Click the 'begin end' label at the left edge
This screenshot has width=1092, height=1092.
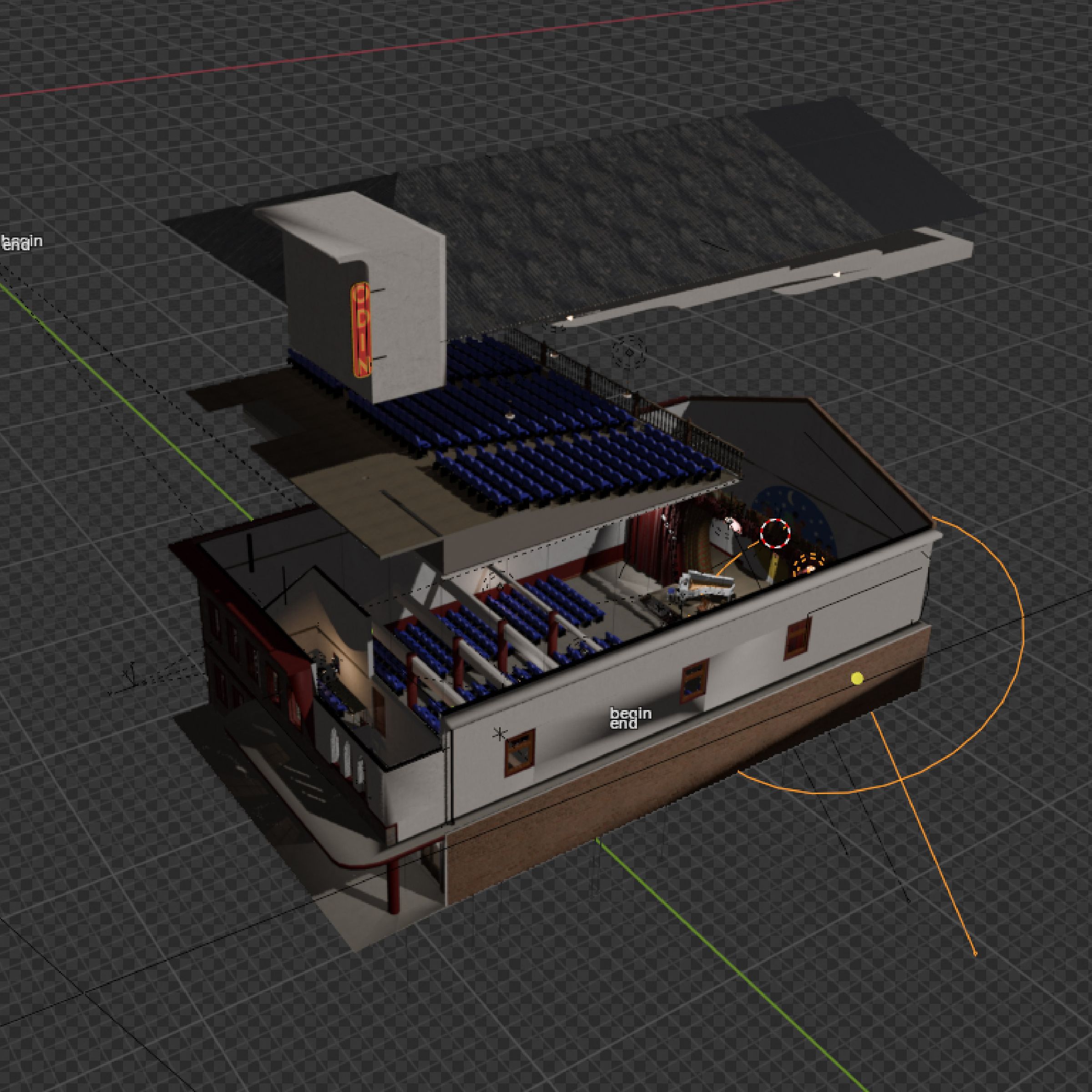click(x=20, y=243)
